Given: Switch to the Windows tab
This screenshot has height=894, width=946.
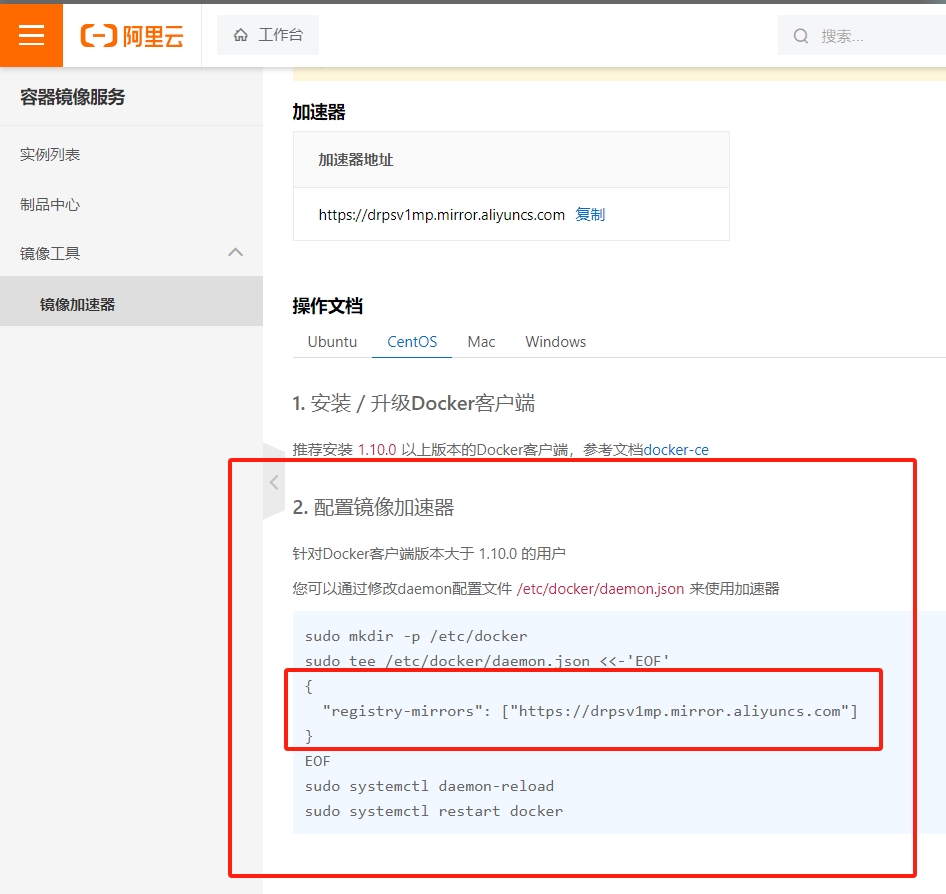Looking at the screenshot, I should 556,342.
